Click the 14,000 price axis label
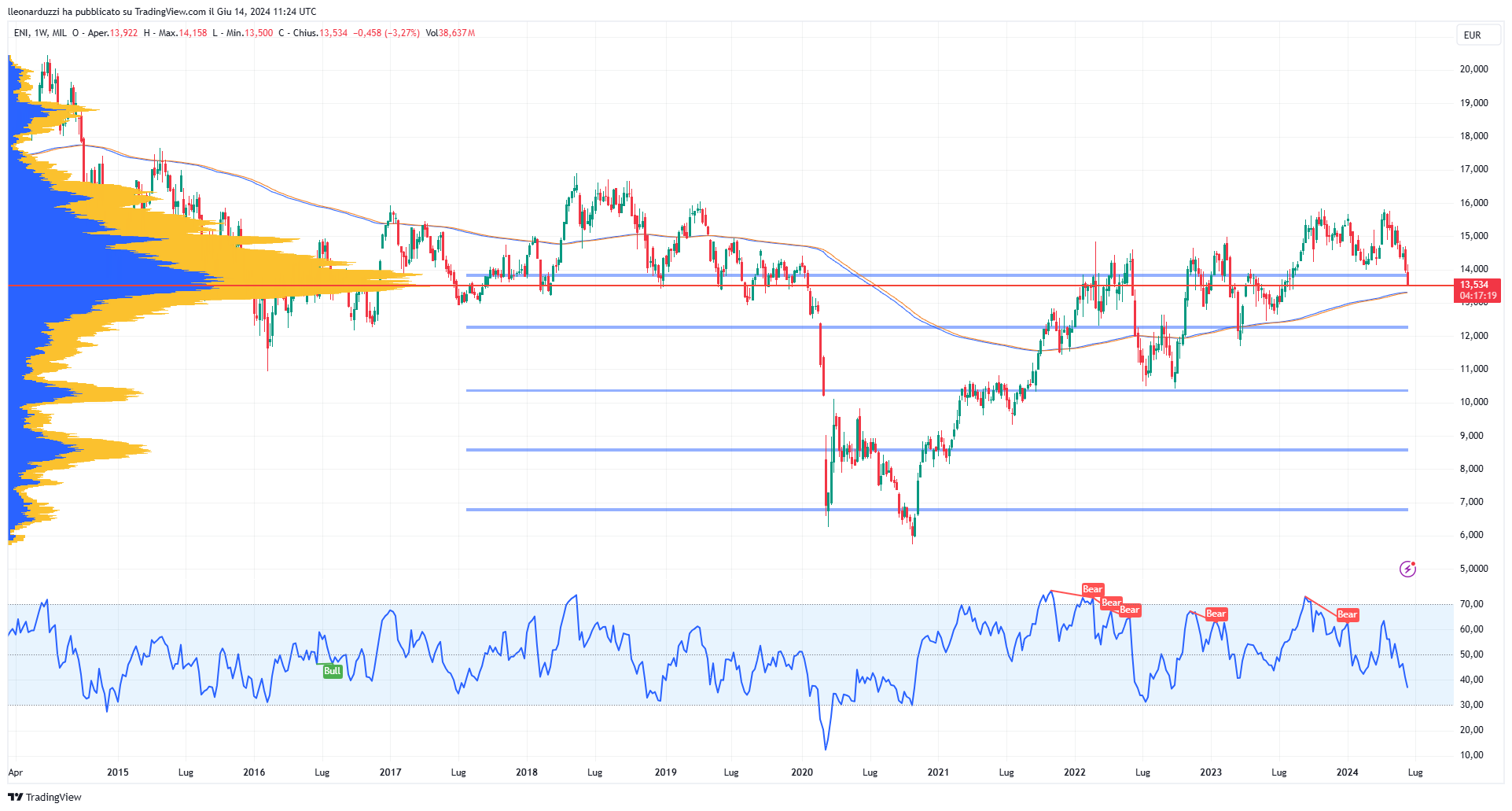 pos(1474,269)
